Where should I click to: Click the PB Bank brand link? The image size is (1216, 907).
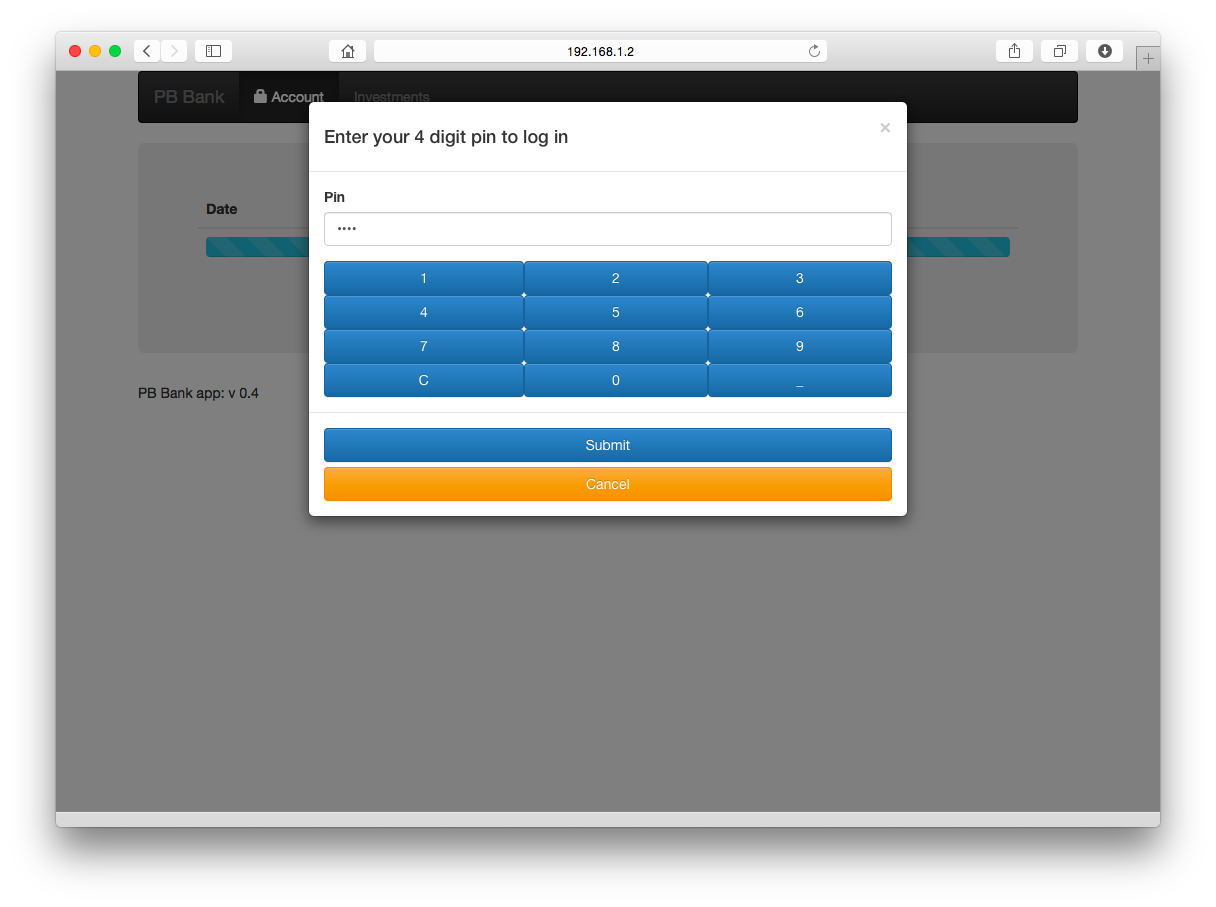click(189, 97)
